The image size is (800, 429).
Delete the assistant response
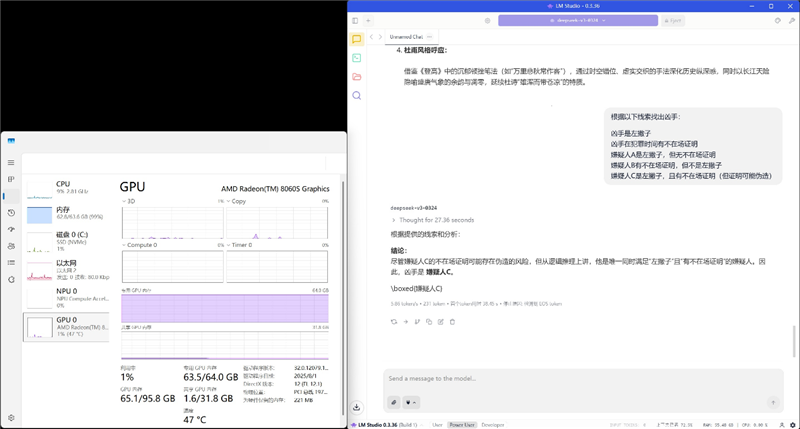point(452,322)
